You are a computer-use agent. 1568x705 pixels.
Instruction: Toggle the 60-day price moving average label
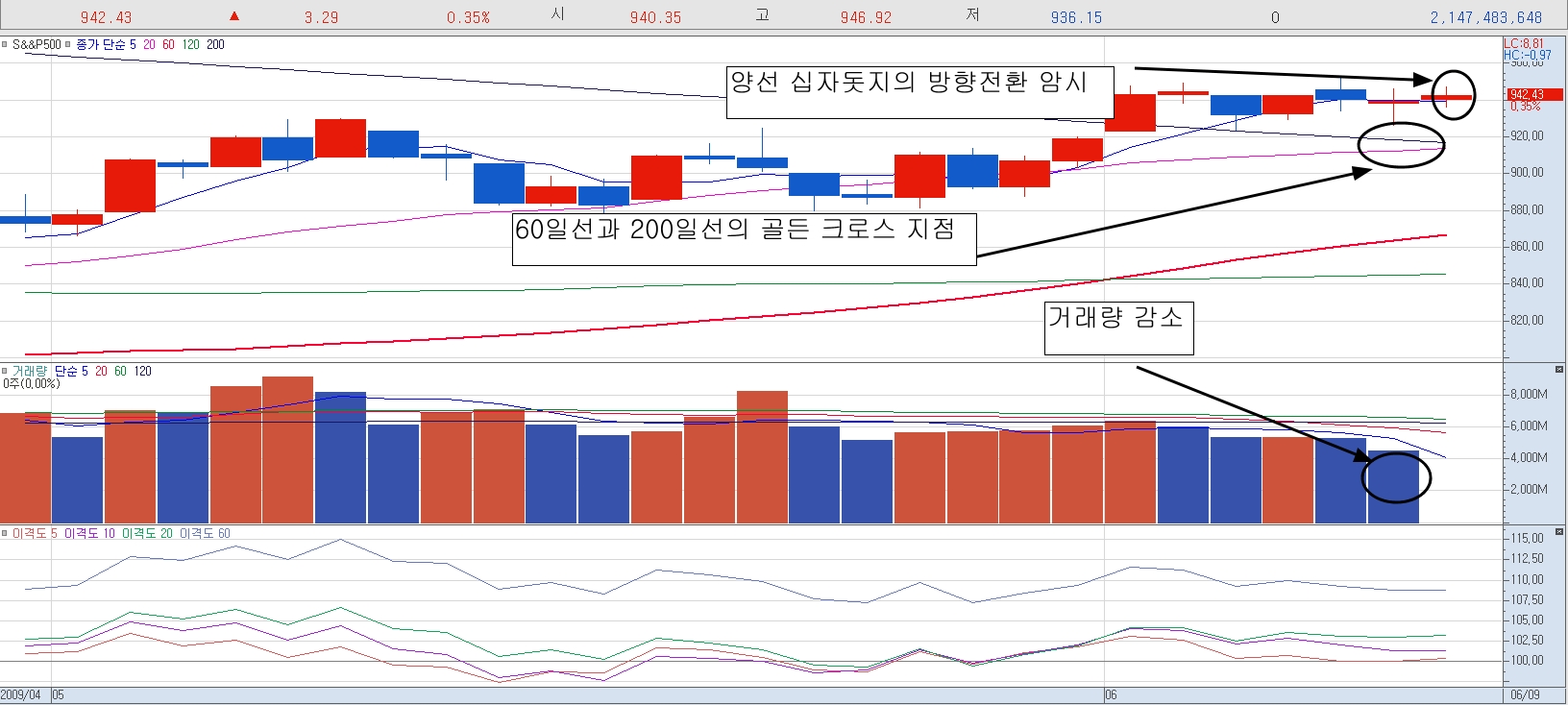pos(168,44)
